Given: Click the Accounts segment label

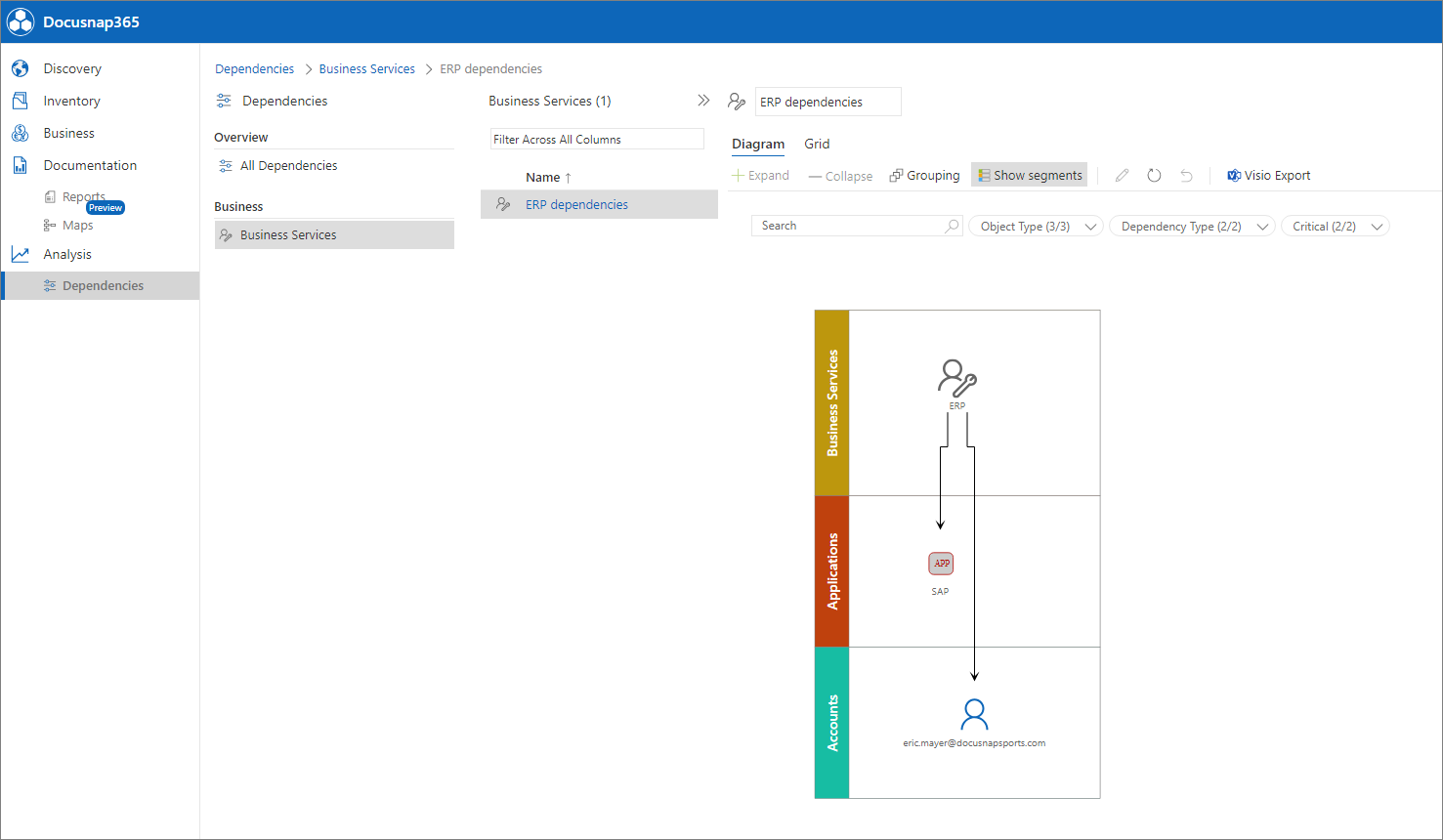Looking at the screenshot, I should pyautogui.click(x=832, y=723).
